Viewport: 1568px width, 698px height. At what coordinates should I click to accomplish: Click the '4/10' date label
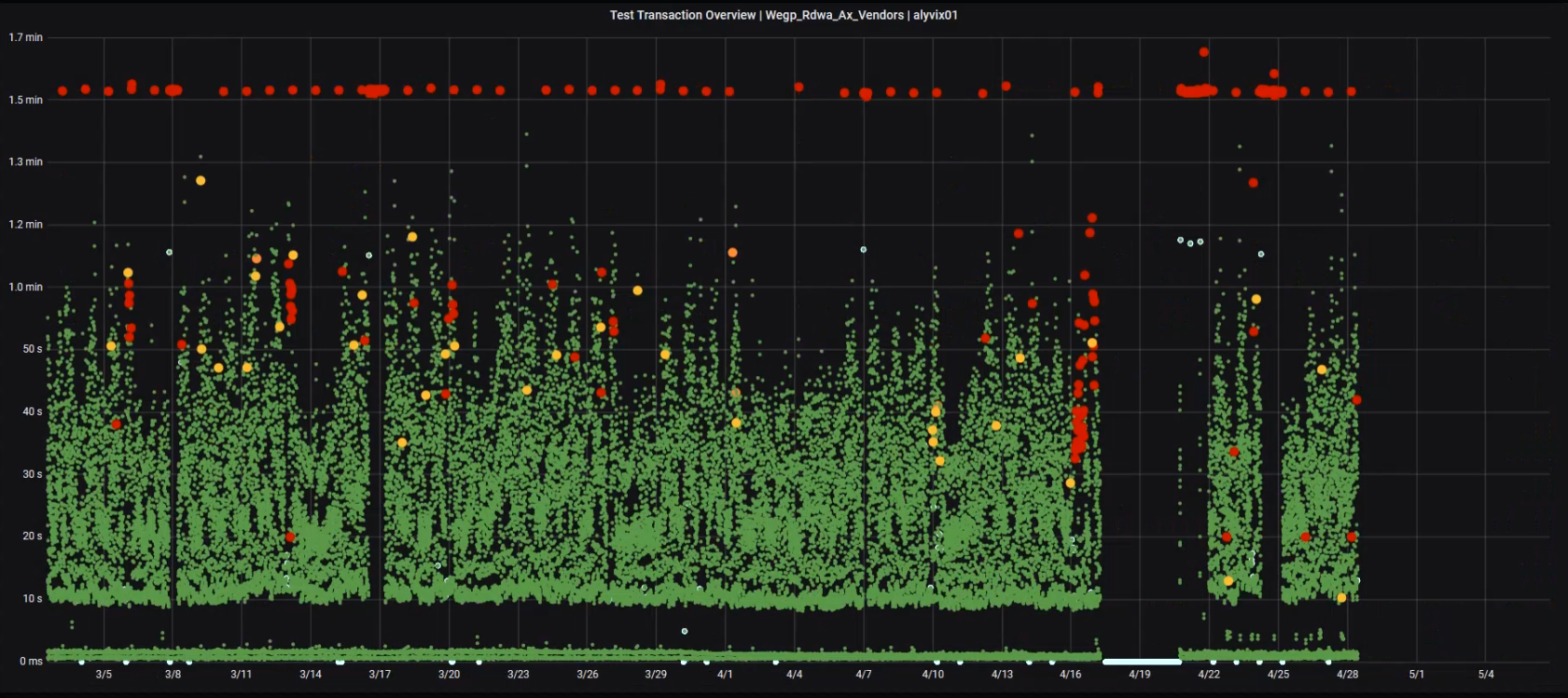coord(933,674)
